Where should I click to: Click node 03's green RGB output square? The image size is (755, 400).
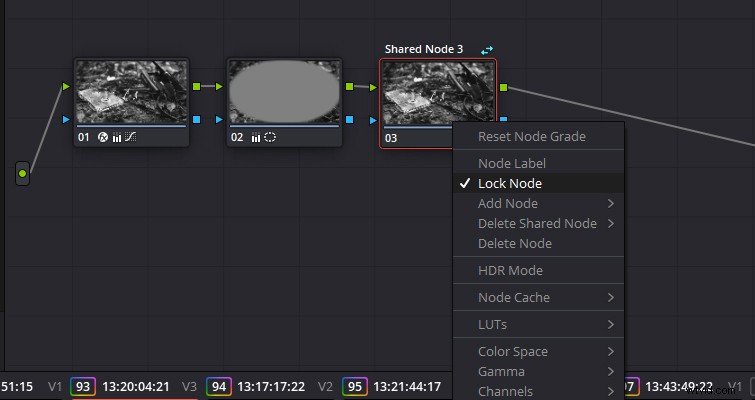click(503, 87)
